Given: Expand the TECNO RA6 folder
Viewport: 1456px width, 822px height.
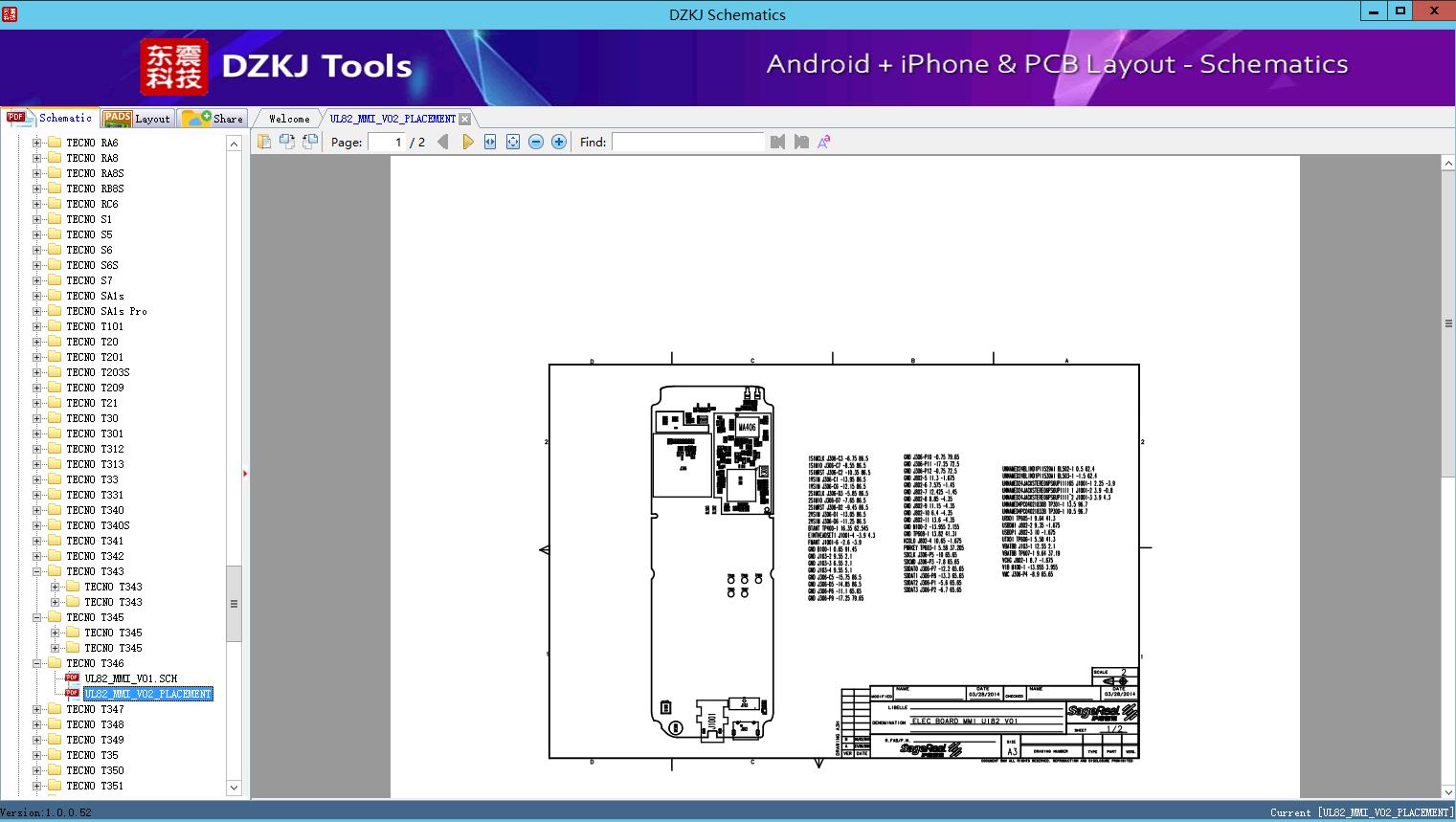Looking at the screenshot, I should tap(37, 143).
